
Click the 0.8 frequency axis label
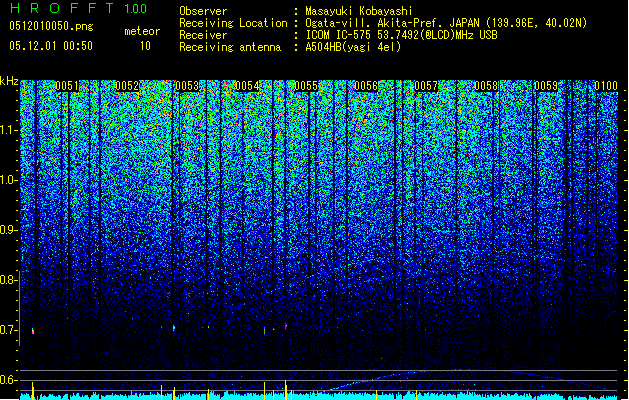(x=8, y=280)
